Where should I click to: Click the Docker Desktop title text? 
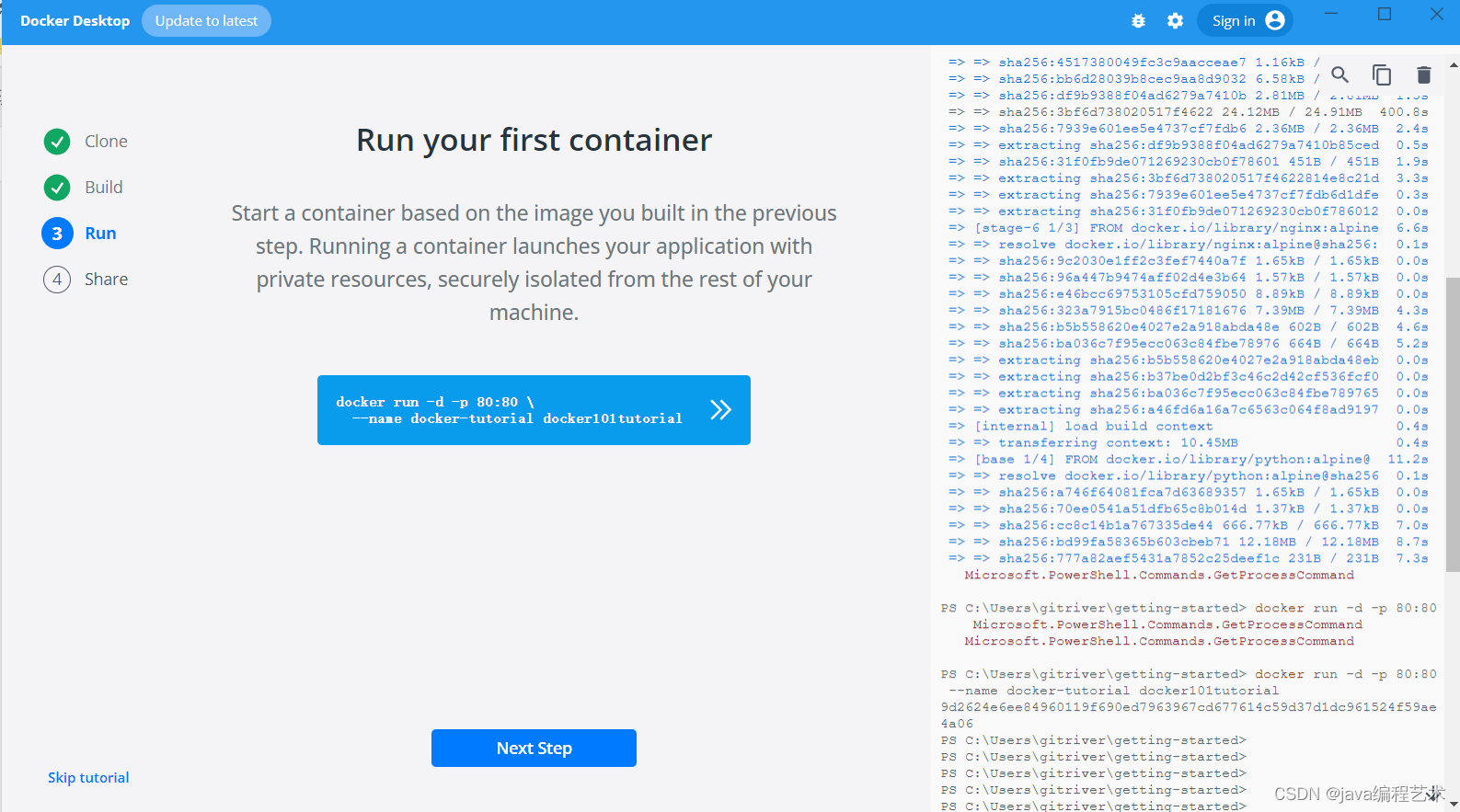75,20
